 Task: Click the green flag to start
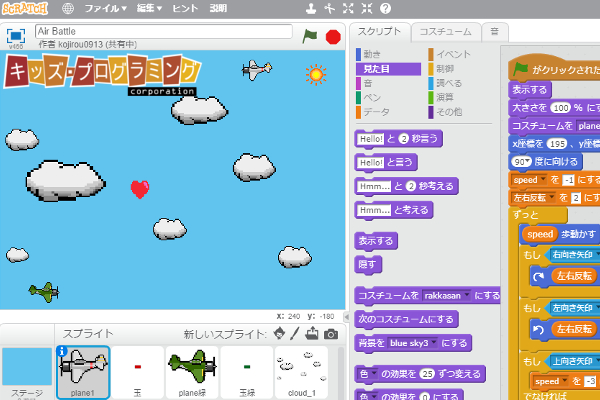(310, 35)
